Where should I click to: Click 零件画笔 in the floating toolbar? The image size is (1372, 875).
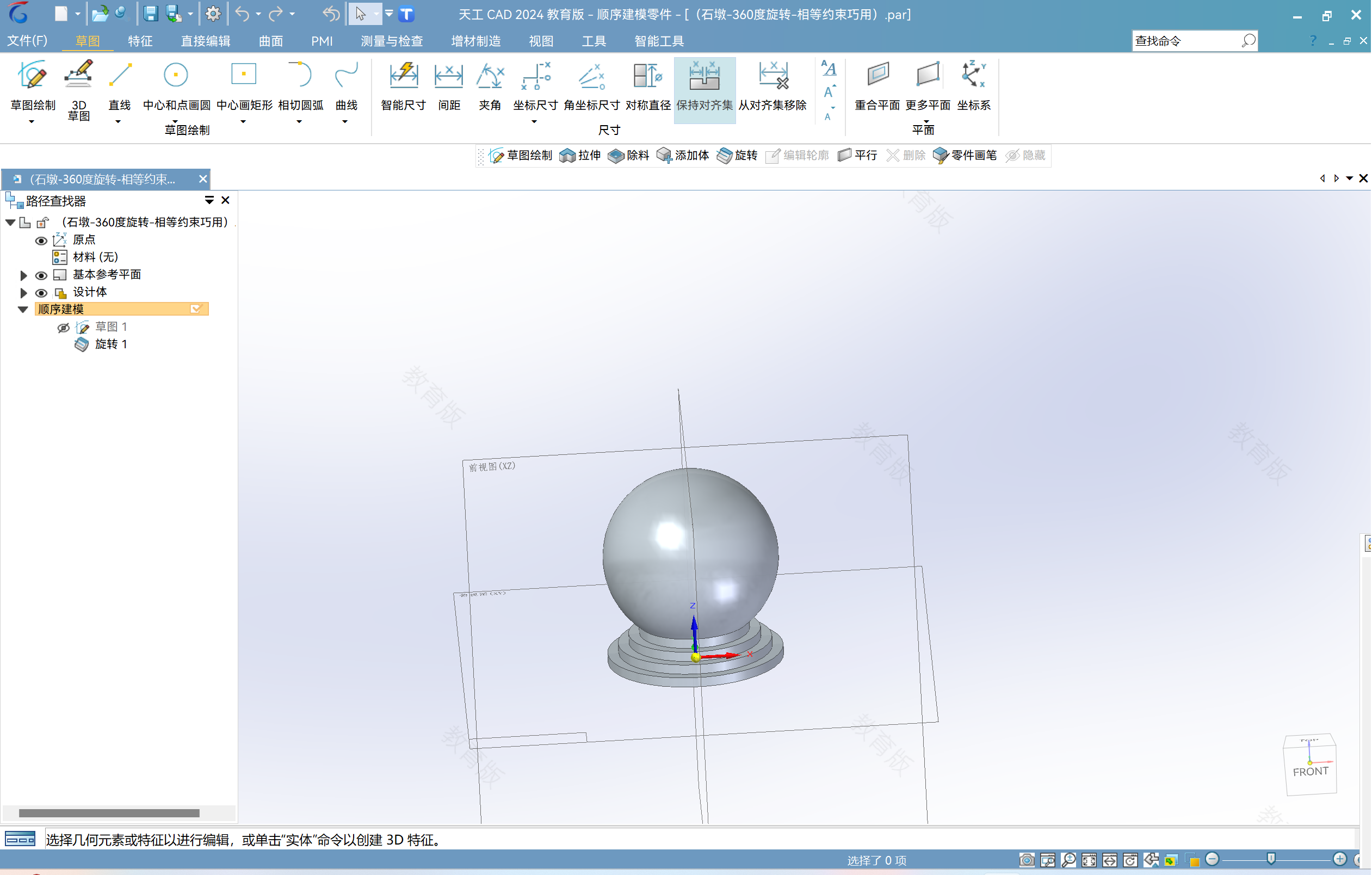point(965,155)
